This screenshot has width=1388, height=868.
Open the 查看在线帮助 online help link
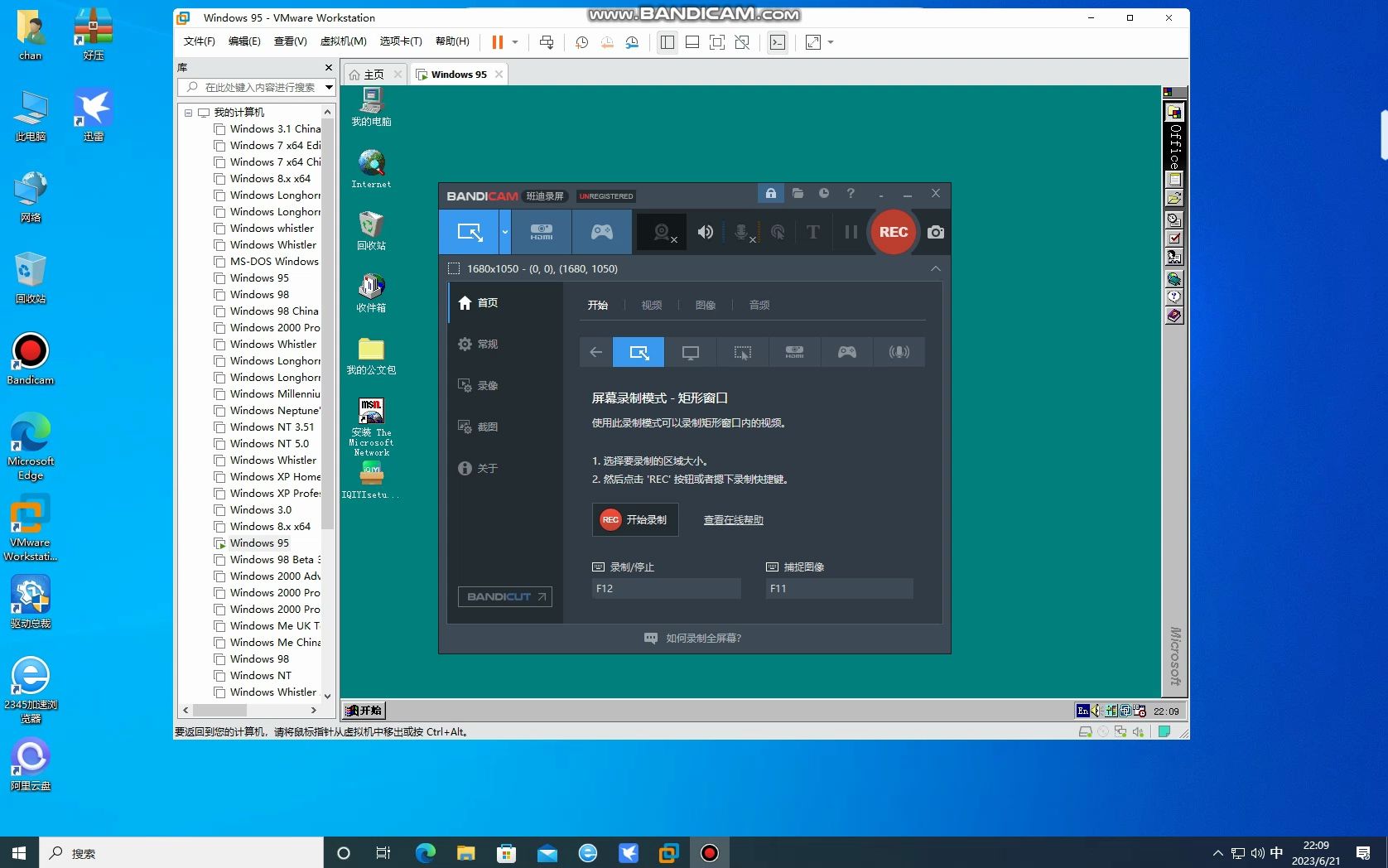pos(734,520)
